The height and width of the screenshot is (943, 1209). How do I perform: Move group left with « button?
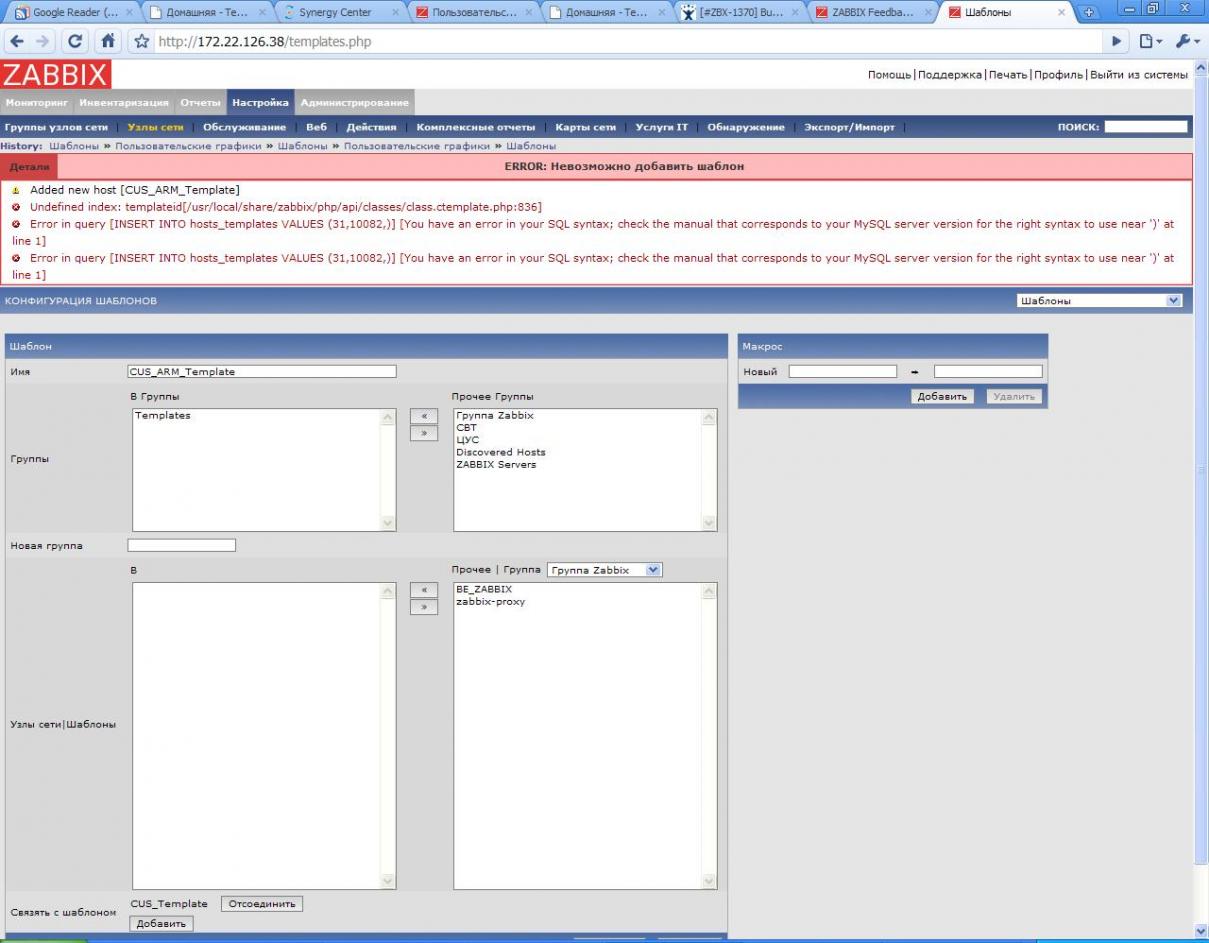[424, 416]
